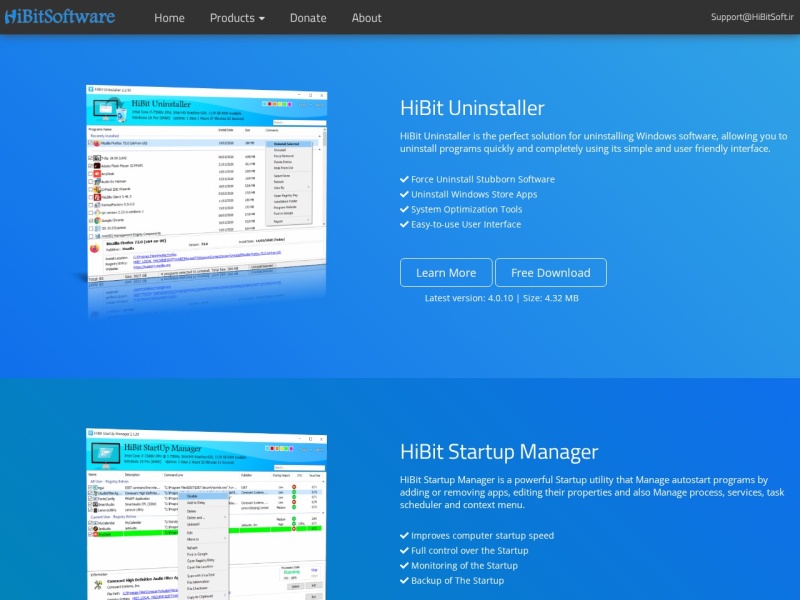Click checkmark beside Uninstall Windows Store Apps
This screenshot has width=800, height=600.
coord(405,194)
